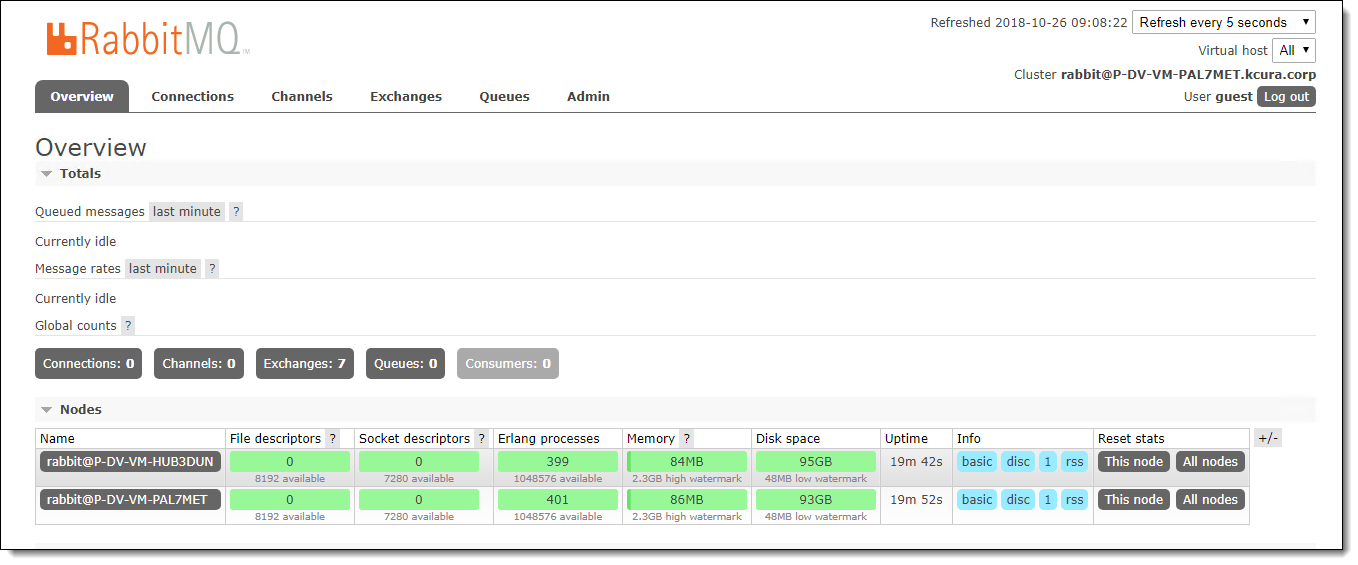This screenshot has width=1358, height=565.
Task: Click help icon beside Global counts
Action: pyautogui.click(x=128, y=326)
